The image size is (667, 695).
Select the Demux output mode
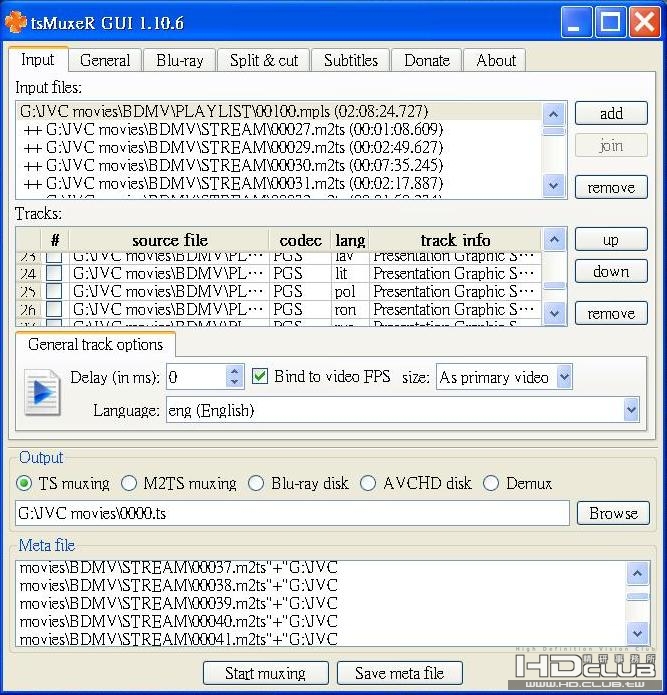pyautogui.click(x=491, y=483)
